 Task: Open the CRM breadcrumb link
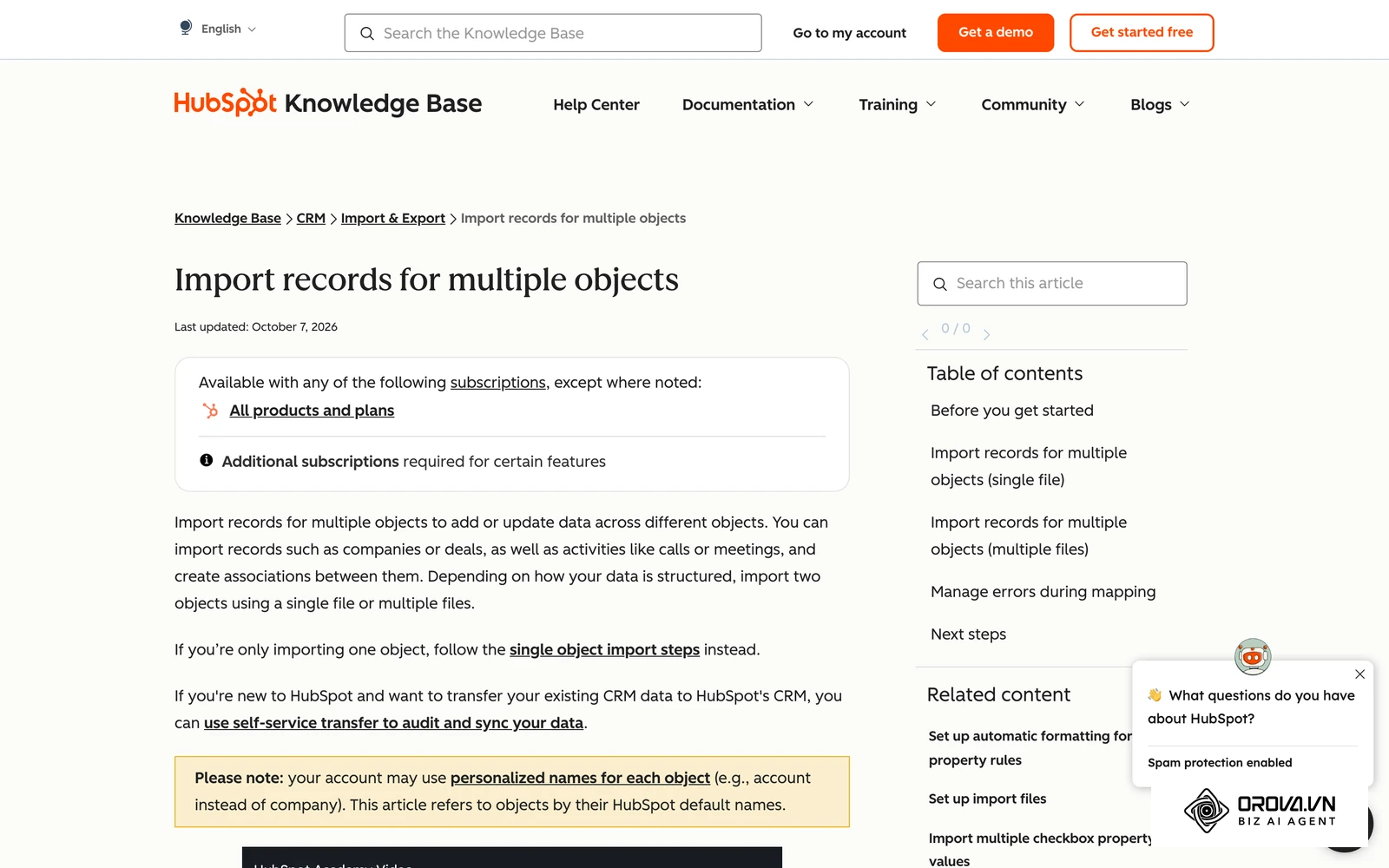pos(311,218)
